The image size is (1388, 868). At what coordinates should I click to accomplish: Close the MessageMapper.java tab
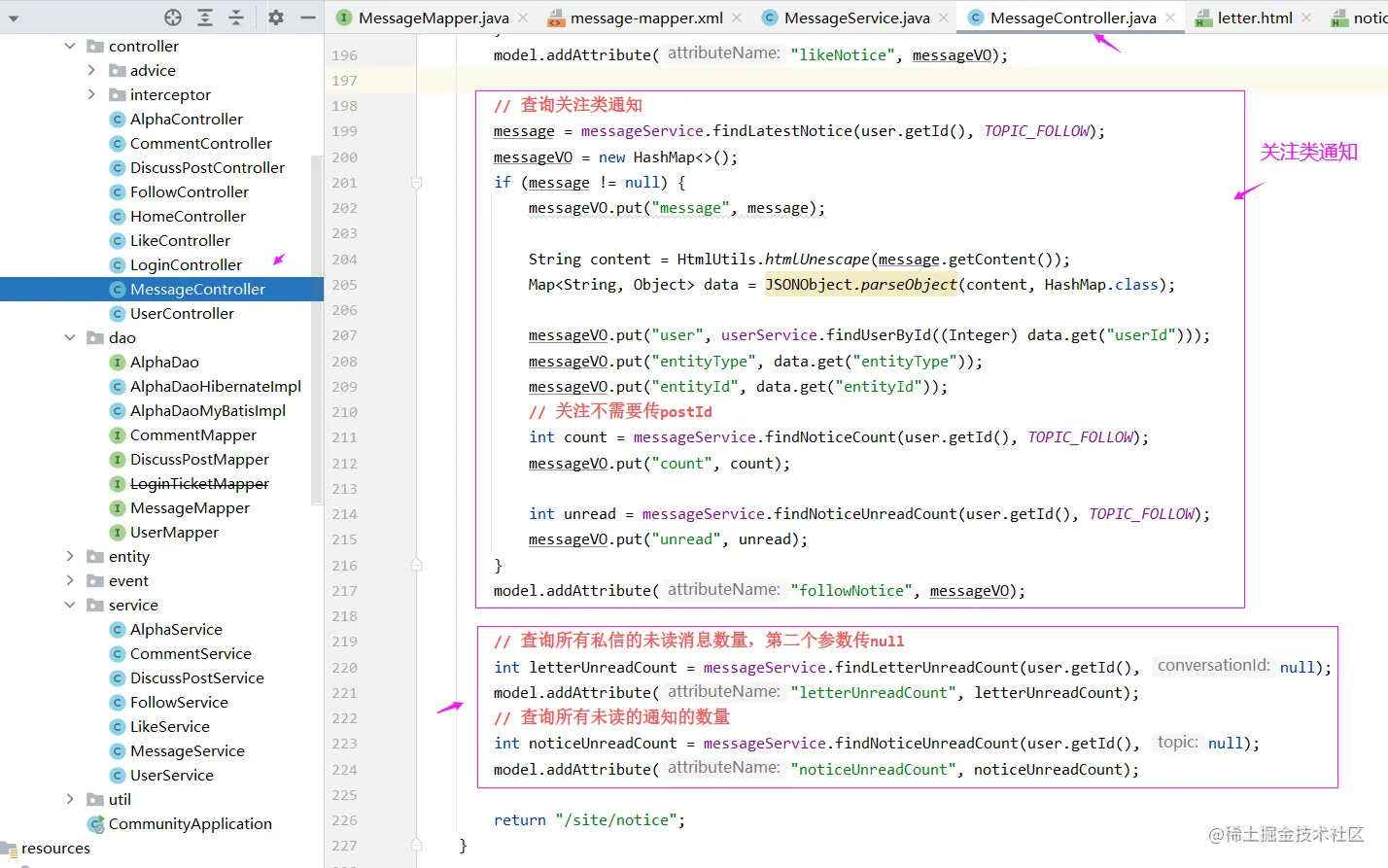point(523,17)
